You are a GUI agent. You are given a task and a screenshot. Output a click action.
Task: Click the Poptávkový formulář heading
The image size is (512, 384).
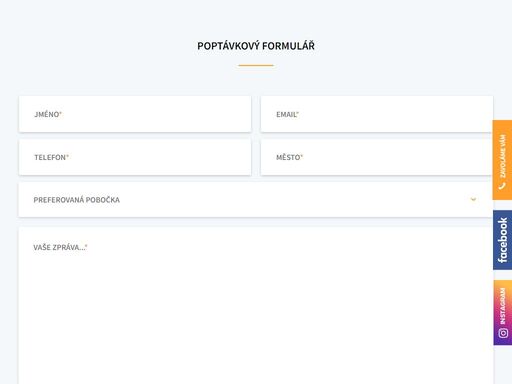256,46
